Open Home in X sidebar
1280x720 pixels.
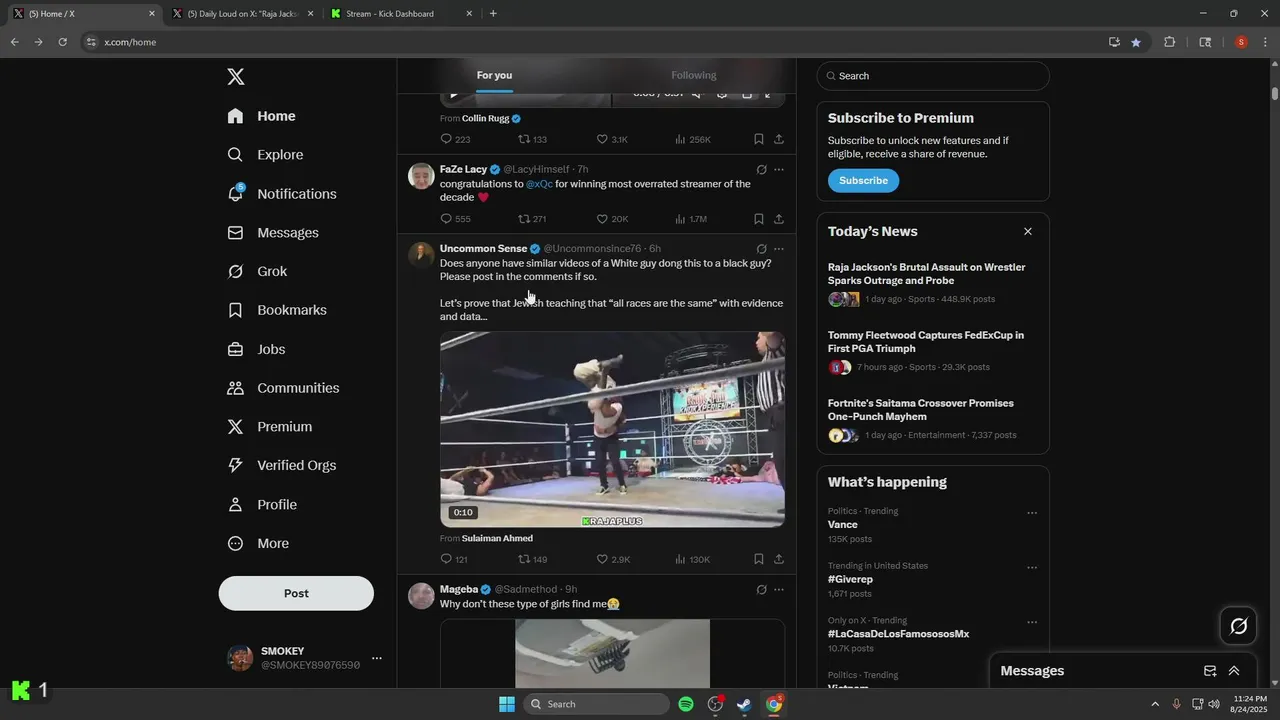(x=262, y=116)
